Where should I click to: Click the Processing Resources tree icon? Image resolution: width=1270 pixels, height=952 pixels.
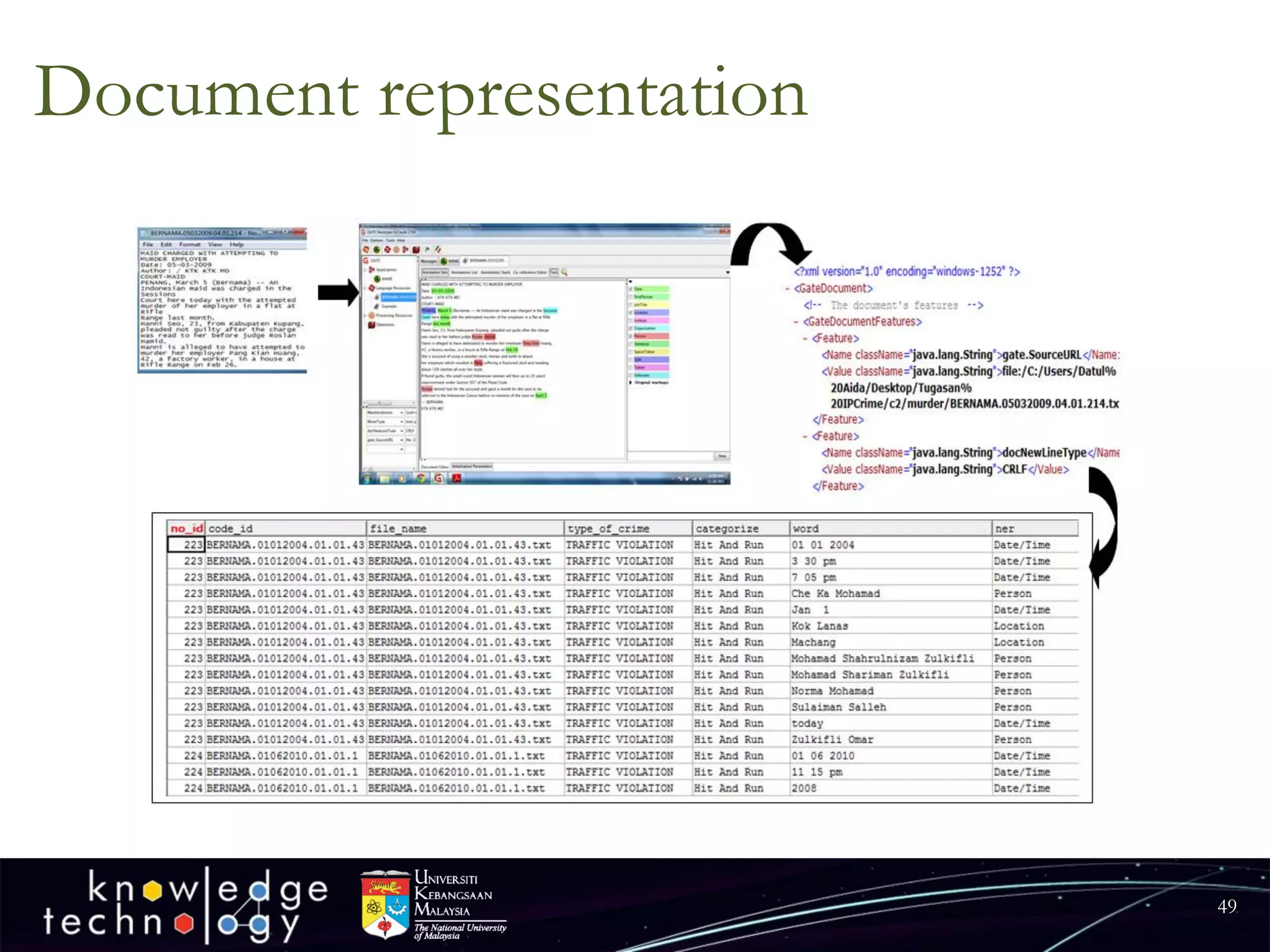tap(372, 315)
